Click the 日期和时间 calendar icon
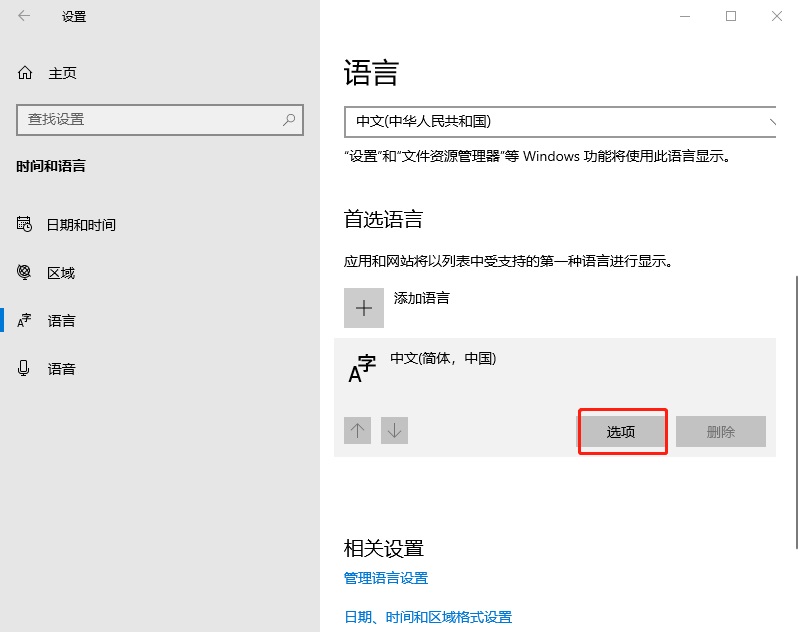 point(24,224)
